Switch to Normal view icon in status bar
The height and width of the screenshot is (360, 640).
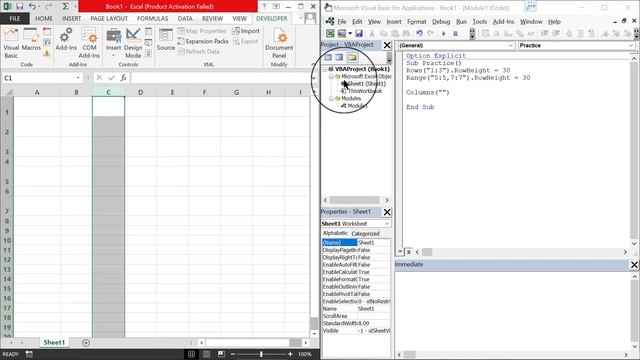[x=191, y=354]
